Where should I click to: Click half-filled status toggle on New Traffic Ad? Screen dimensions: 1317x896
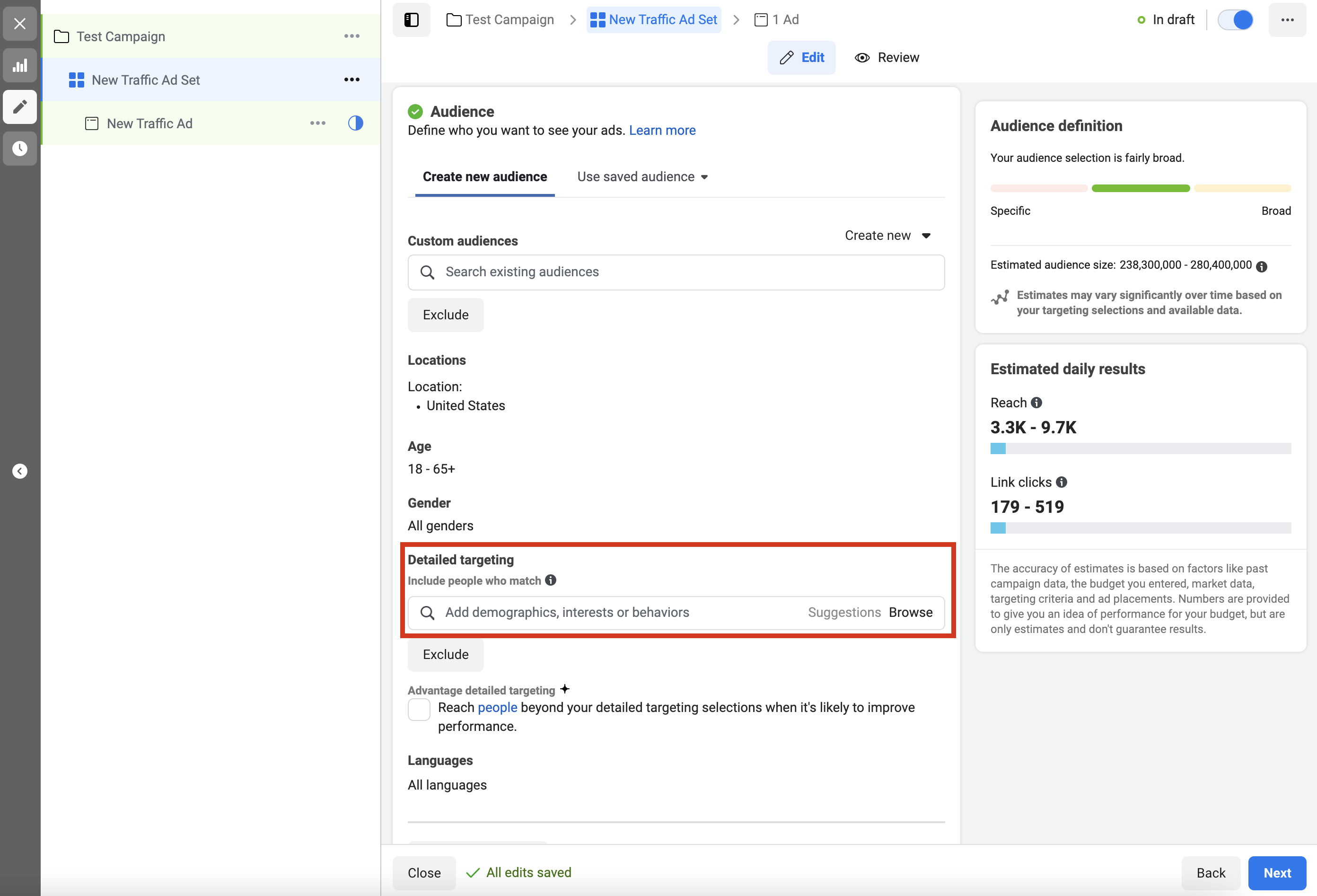355,123
